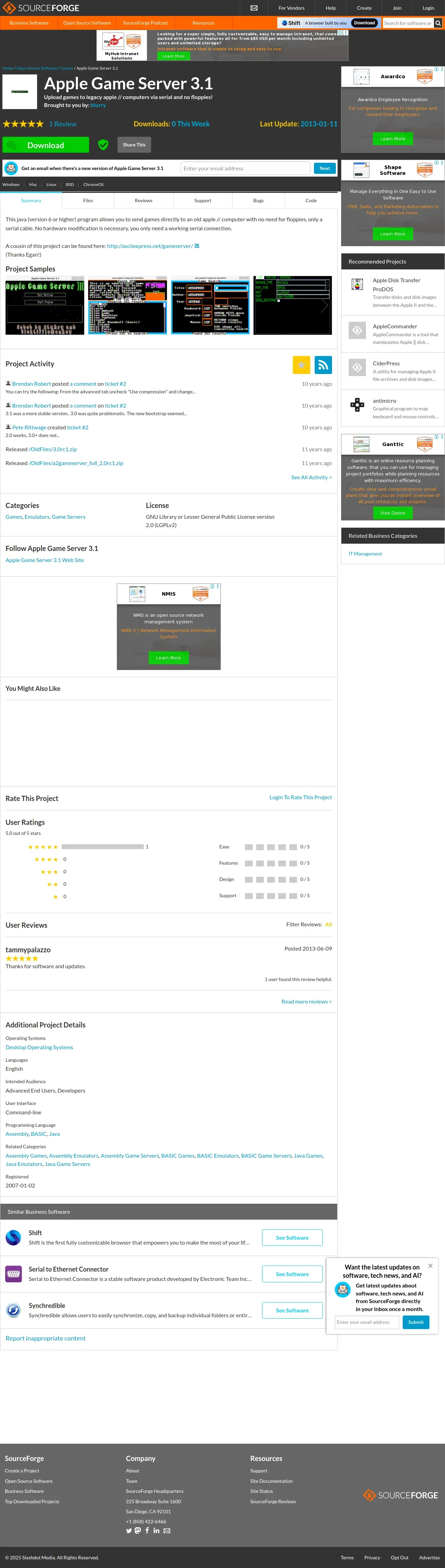The image size is (445, 1568).
Task: Click Submit in newsletter popup
Action: point(416,1322)
